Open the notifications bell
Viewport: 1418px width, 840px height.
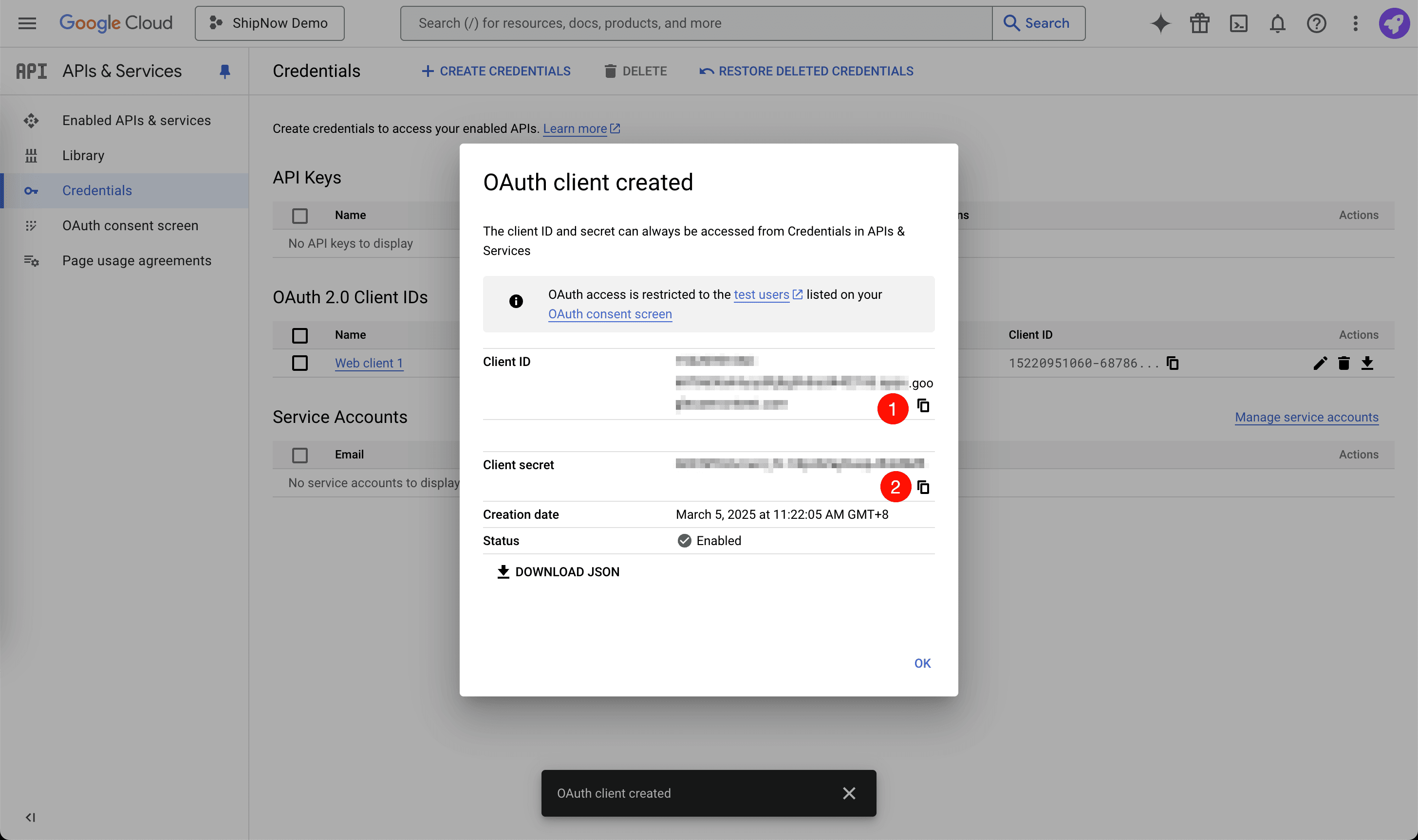coord(1278,23)
